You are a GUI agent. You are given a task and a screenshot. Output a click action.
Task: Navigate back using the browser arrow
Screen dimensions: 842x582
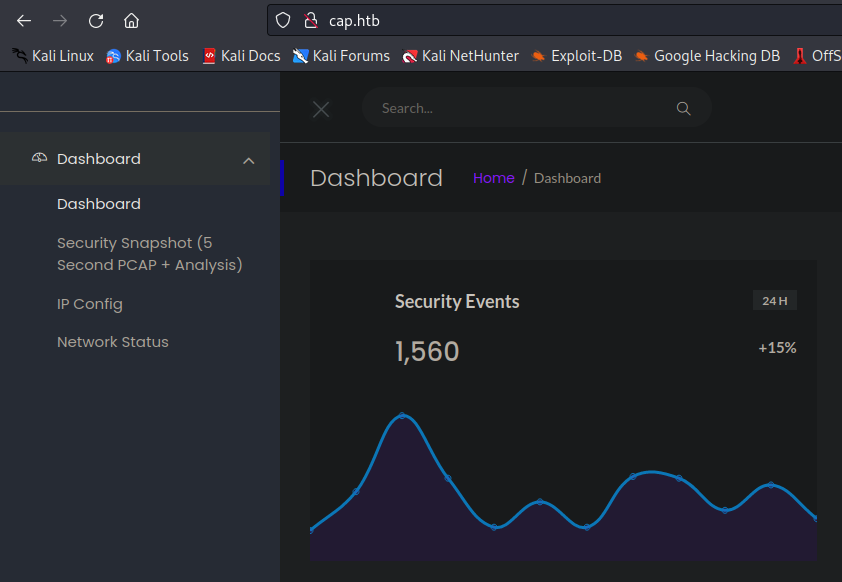(x=23, y=19)
